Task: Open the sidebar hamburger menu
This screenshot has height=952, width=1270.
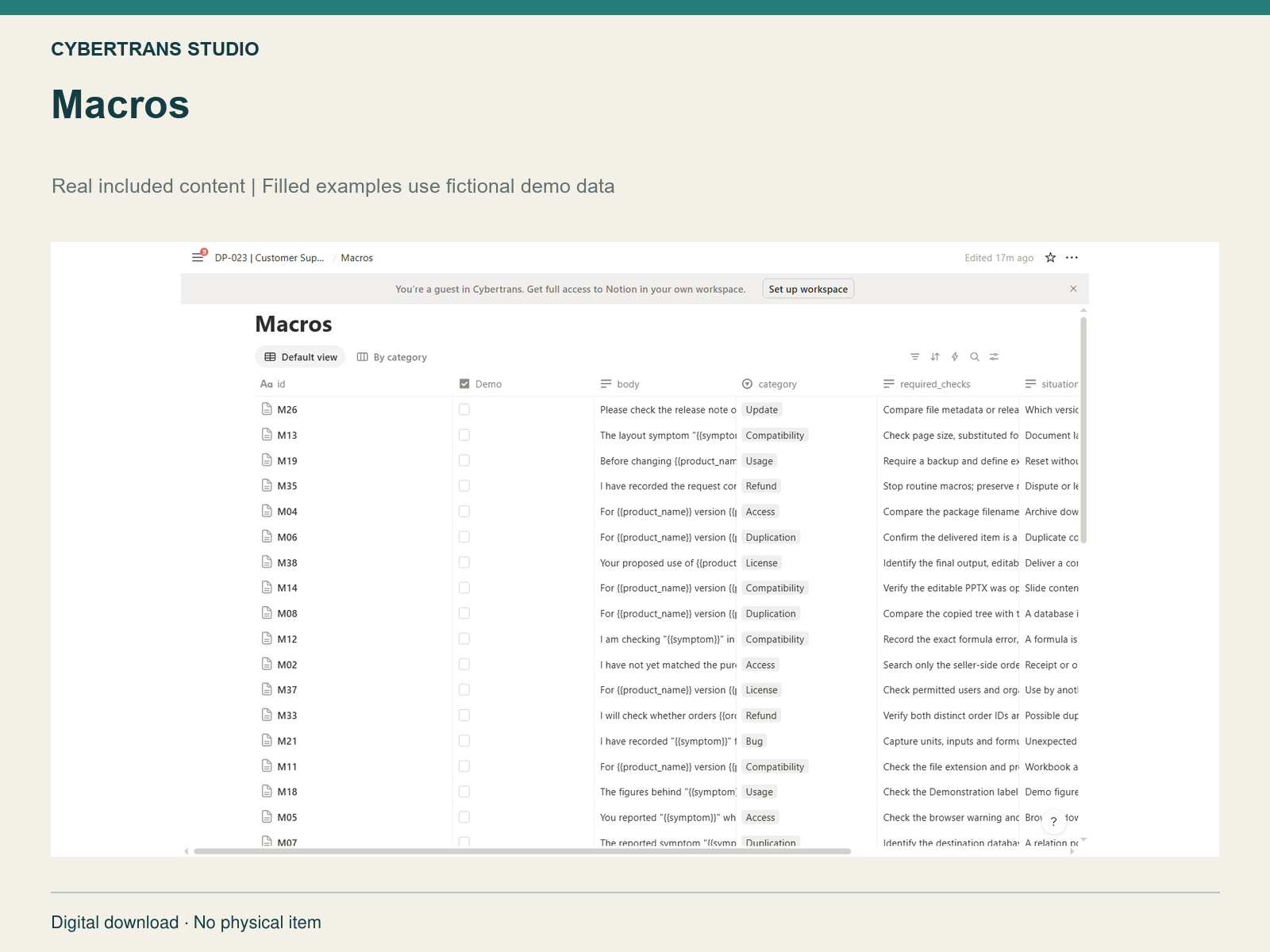Action: click(198, 257)
